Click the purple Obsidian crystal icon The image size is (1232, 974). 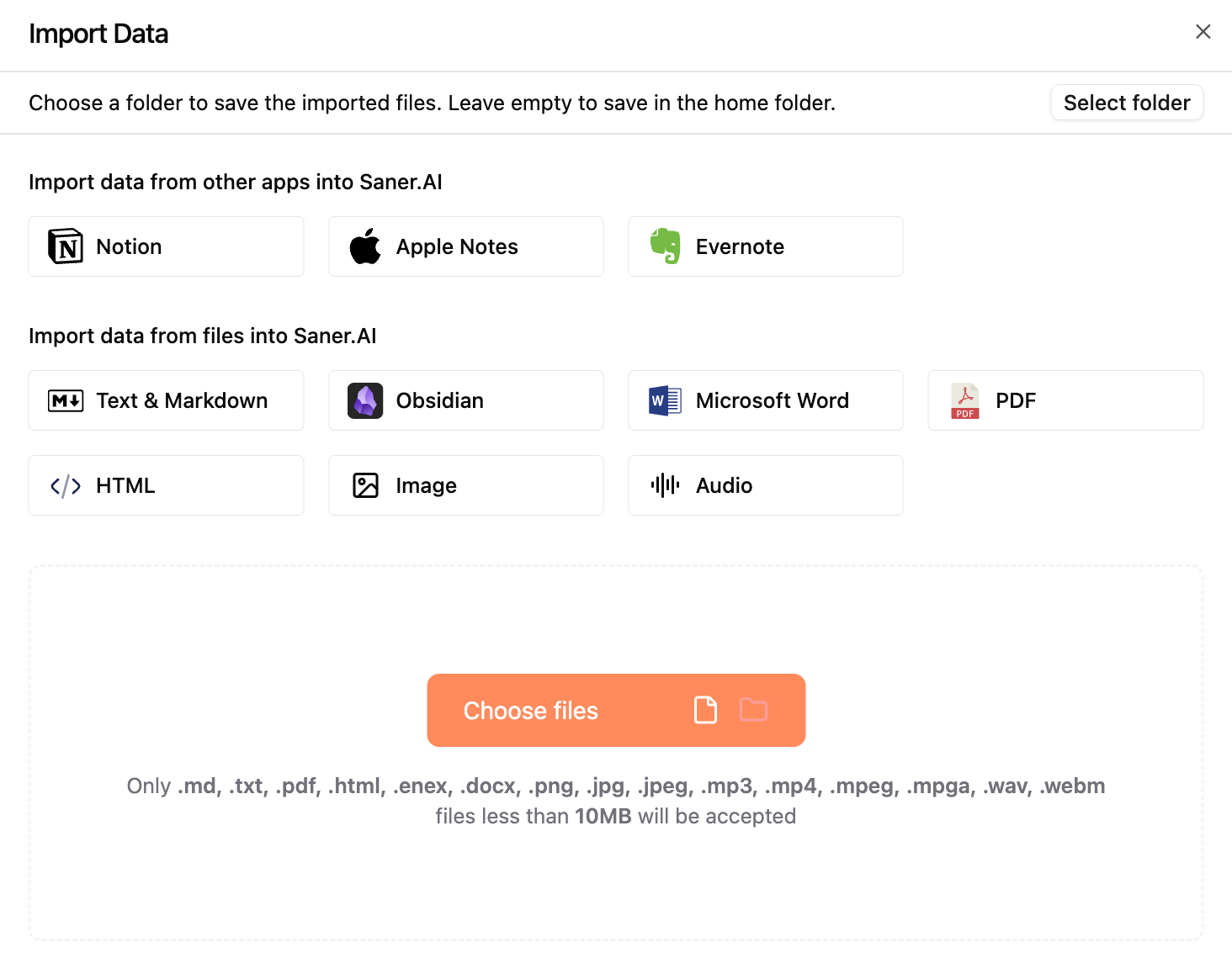[365, 400]
